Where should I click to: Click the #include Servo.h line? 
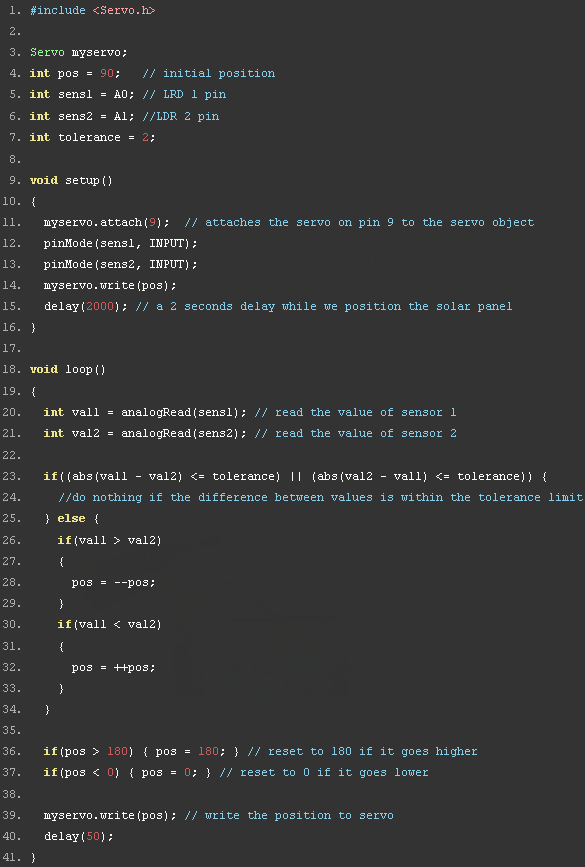[x=92, y=10]
